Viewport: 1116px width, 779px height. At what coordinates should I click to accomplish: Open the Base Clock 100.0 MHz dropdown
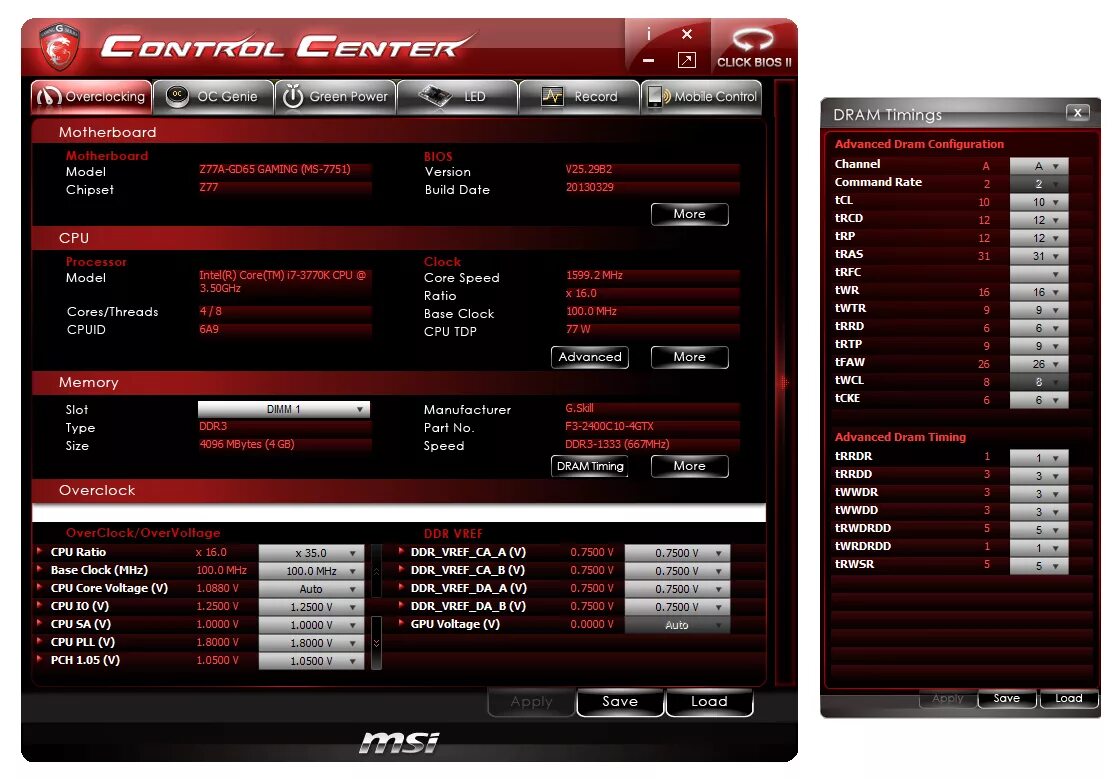pos(311,571)
